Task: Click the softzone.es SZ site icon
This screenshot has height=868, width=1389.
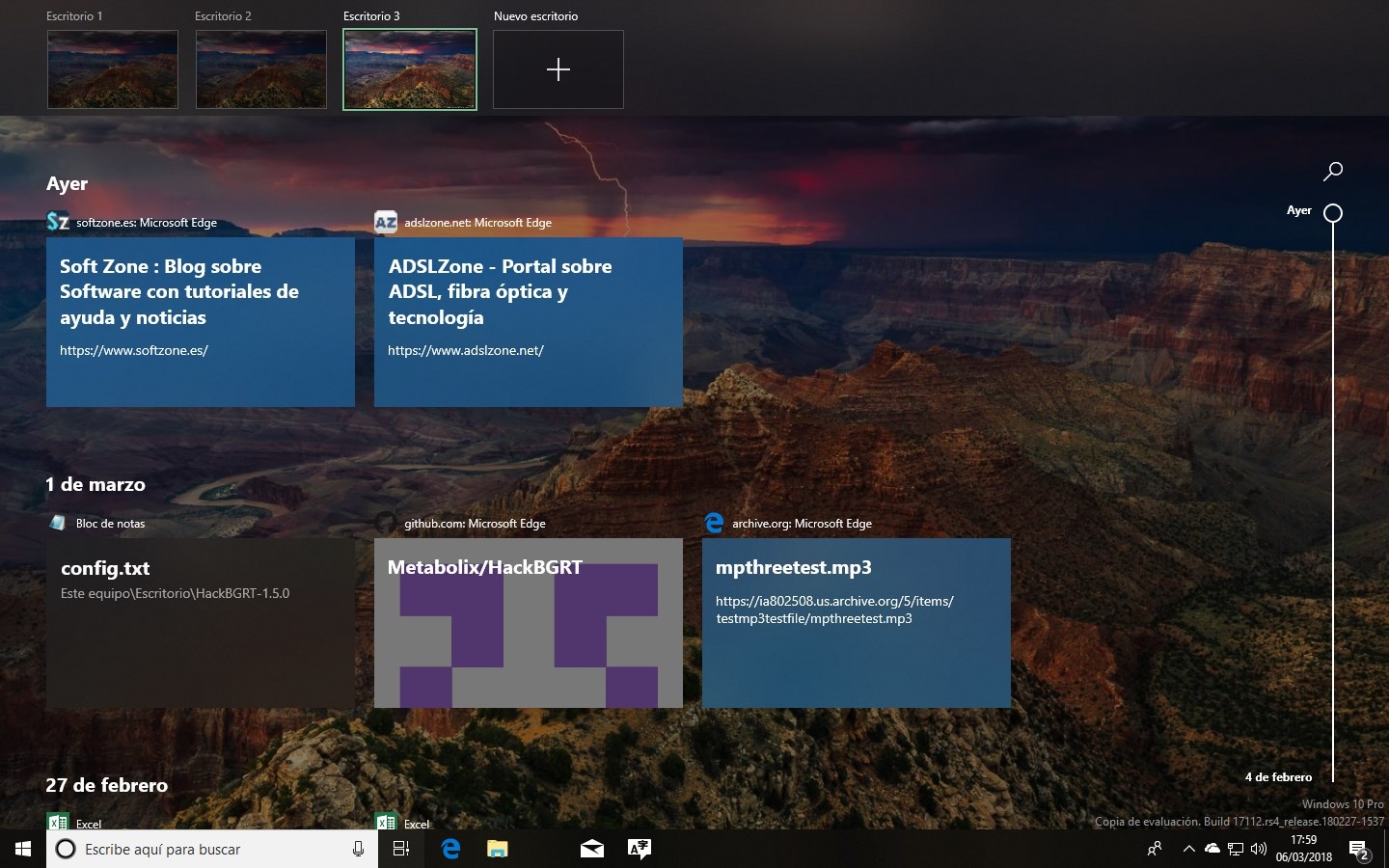Action: (x=58, y=222)
